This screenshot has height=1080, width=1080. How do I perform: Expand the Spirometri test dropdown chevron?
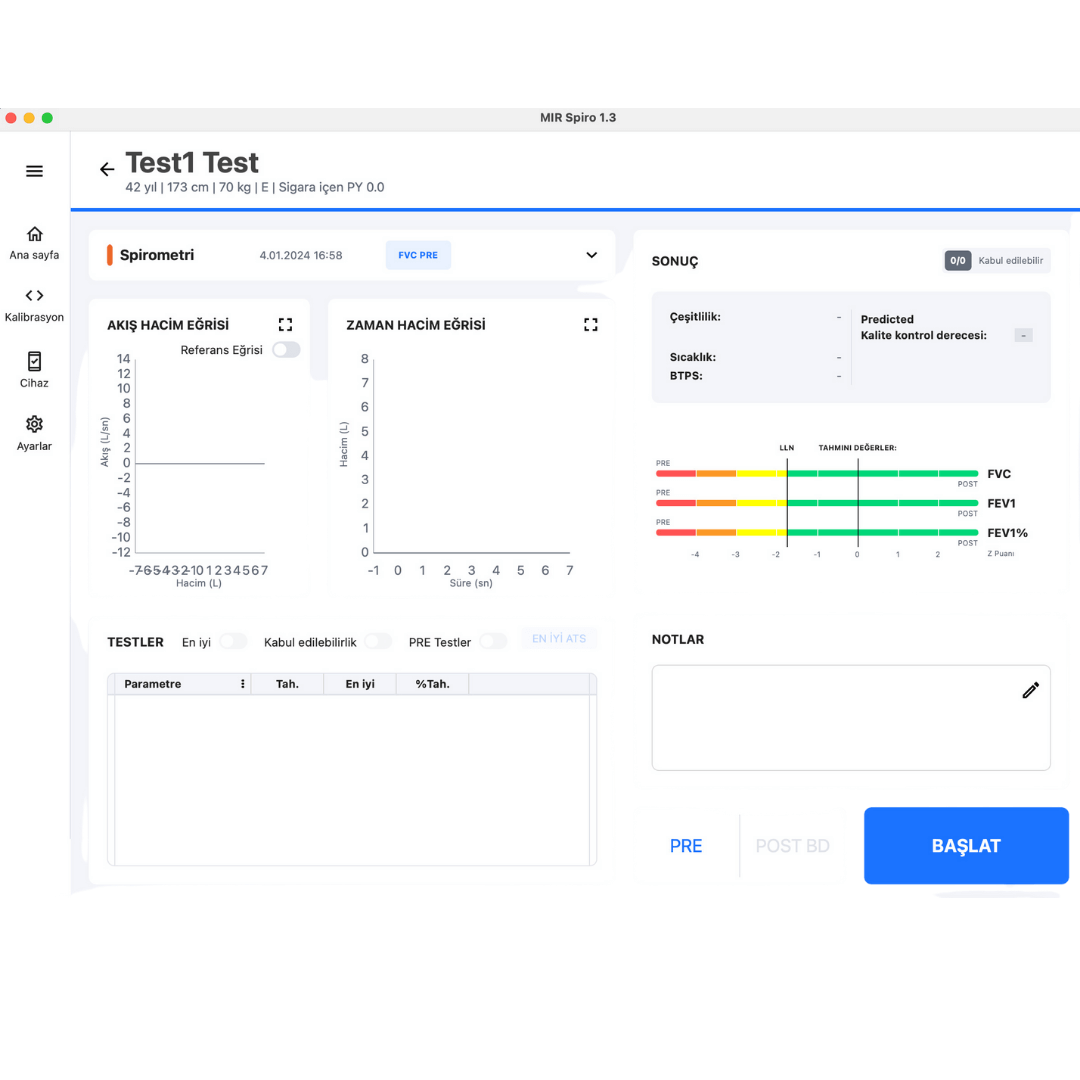pos(591,255)
